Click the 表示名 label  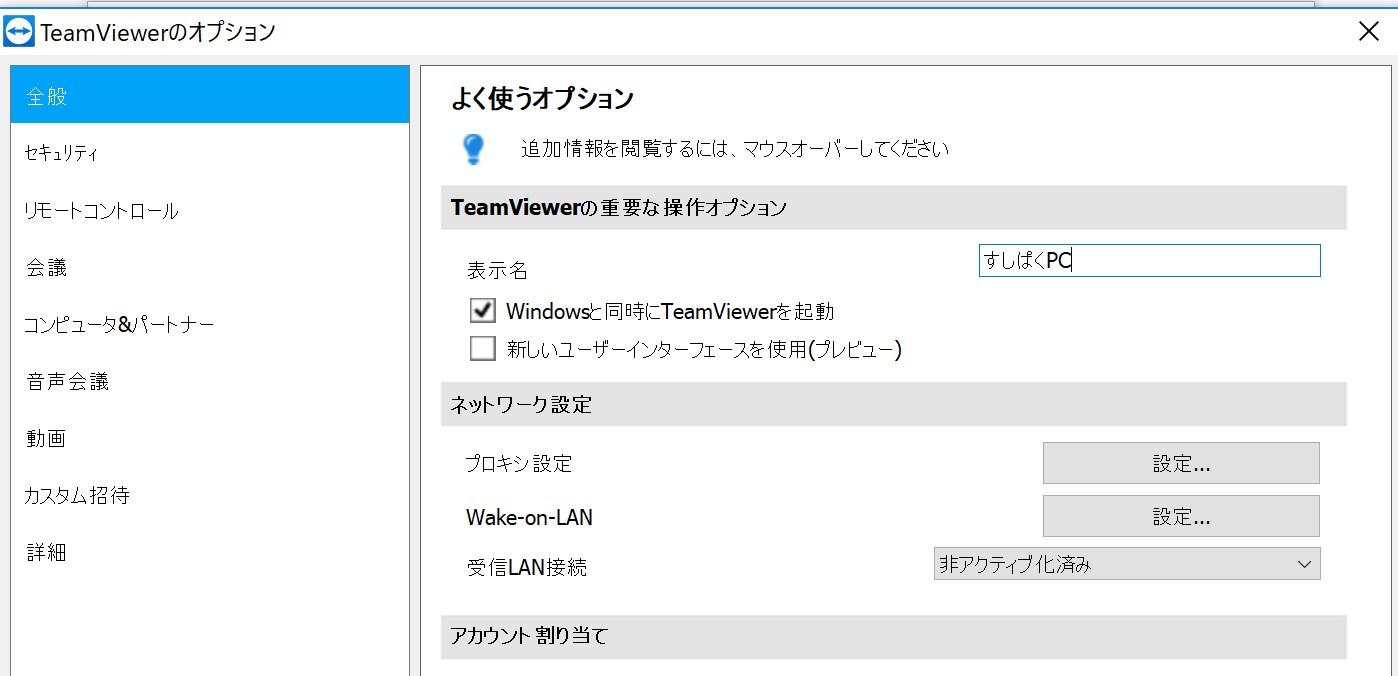click(x=497, y=271)
